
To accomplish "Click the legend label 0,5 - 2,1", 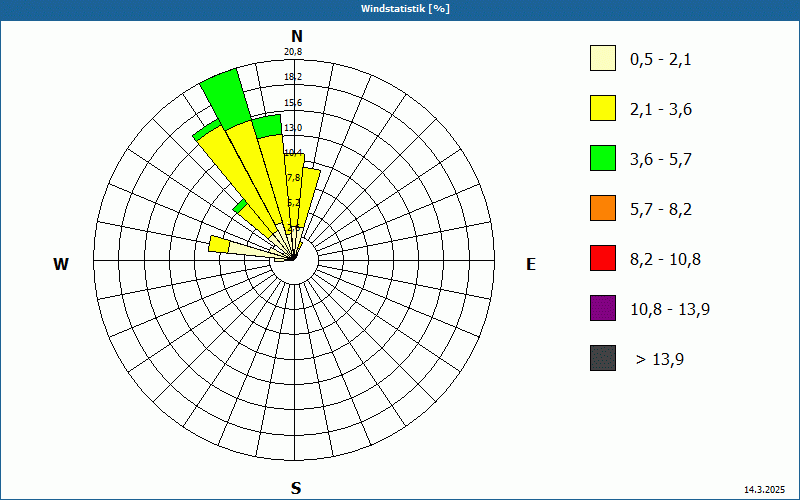I will click(661, 60).
